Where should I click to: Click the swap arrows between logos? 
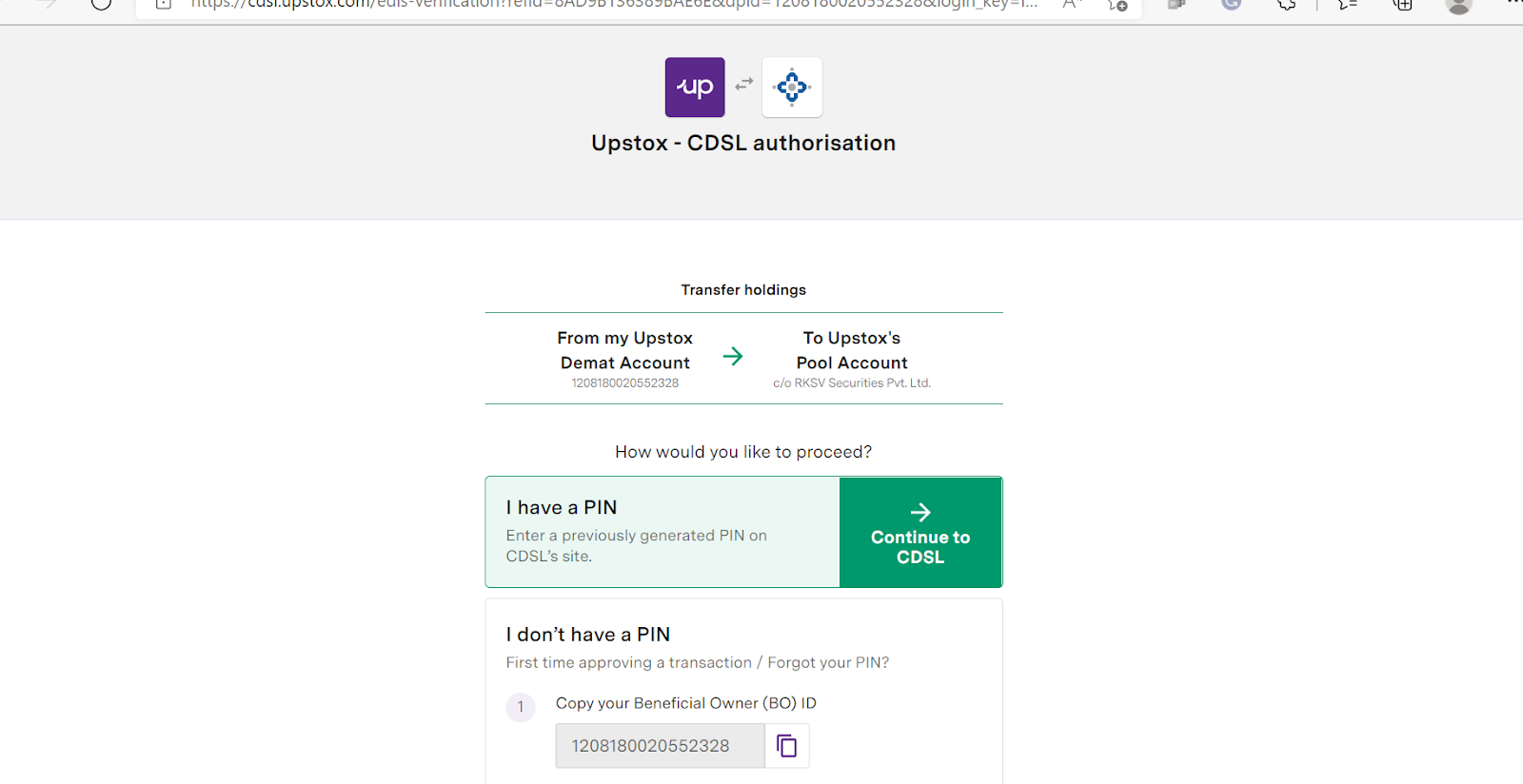[744, 84]
